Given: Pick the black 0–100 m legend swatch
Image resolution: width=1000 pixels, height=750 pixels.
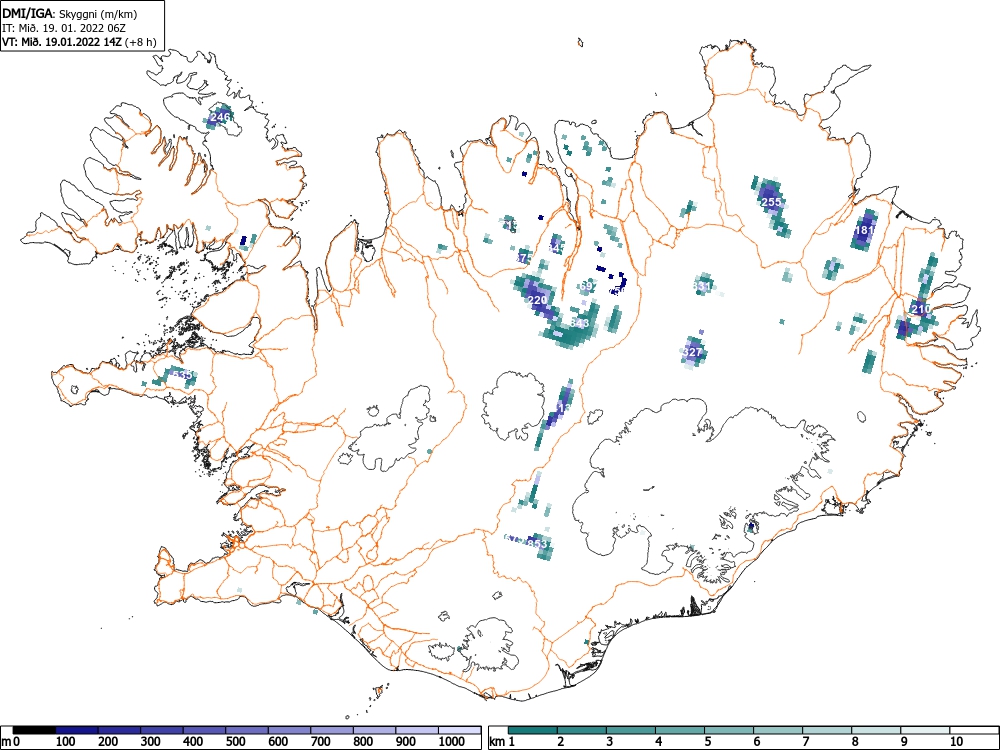Looking at the screenshot, I should click(x=34, y=730).
